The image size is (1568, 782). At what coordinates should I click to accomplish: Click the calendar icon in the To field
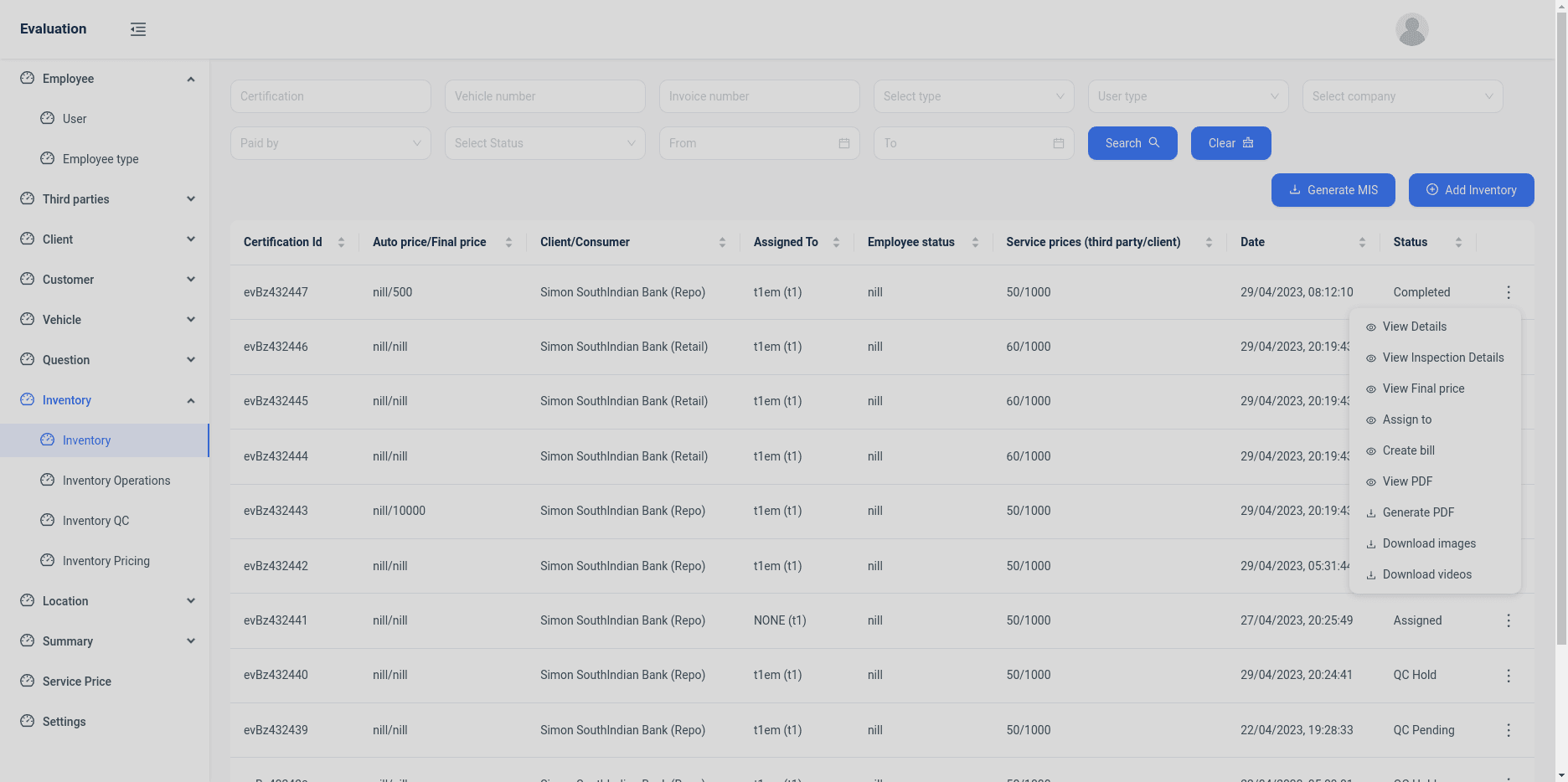tap(1059, 143)
